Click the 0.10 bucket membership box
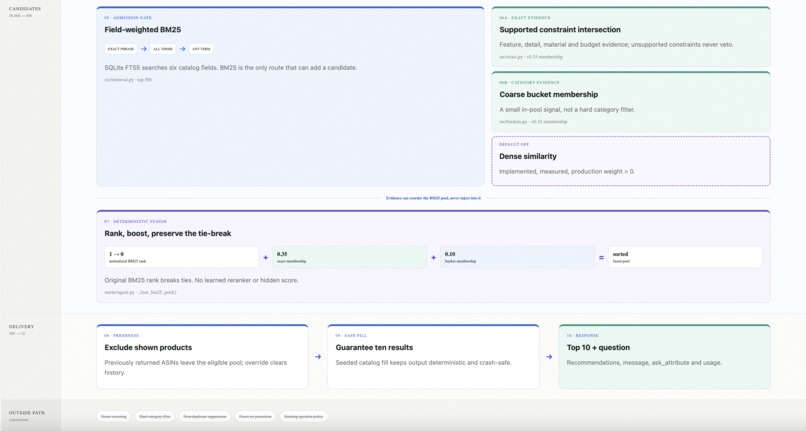Image resolution: width=806 pixels, height=431 pixels. point(517,257)
